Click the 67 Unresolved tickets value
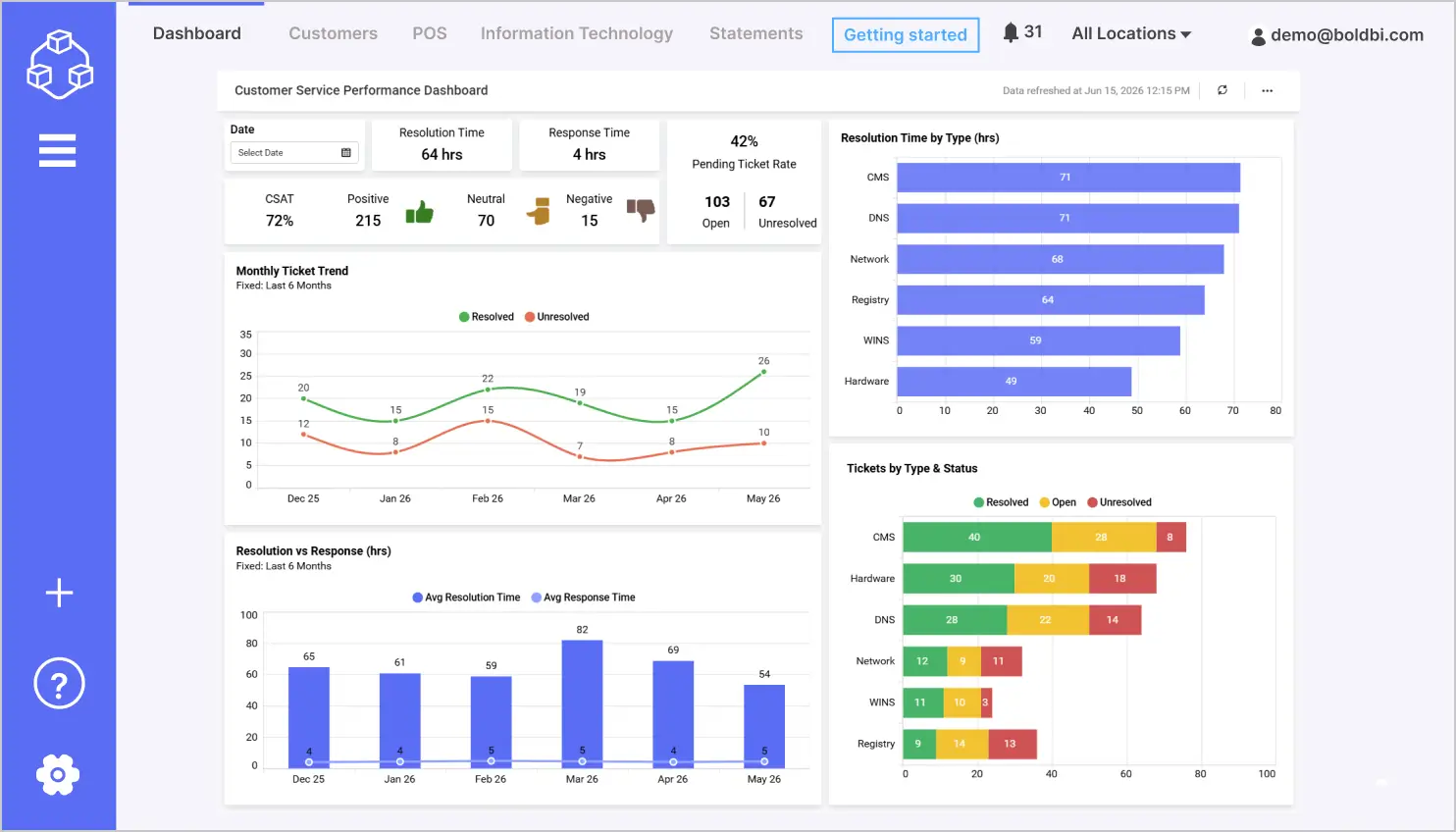1456x832 pixels. tap(767, 202)
